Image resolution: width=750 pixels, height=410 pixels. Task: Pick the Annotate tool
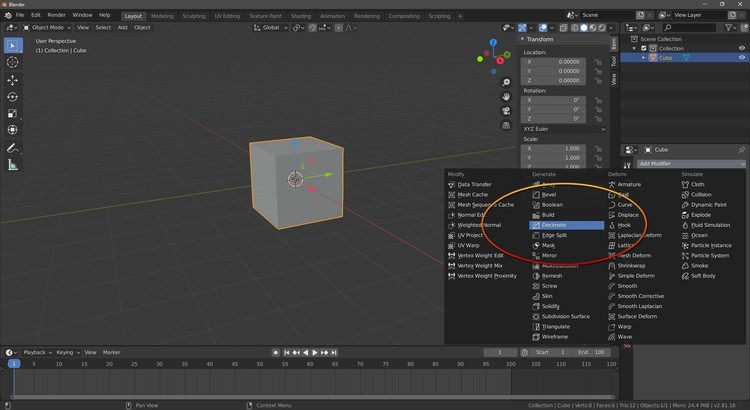12,148
